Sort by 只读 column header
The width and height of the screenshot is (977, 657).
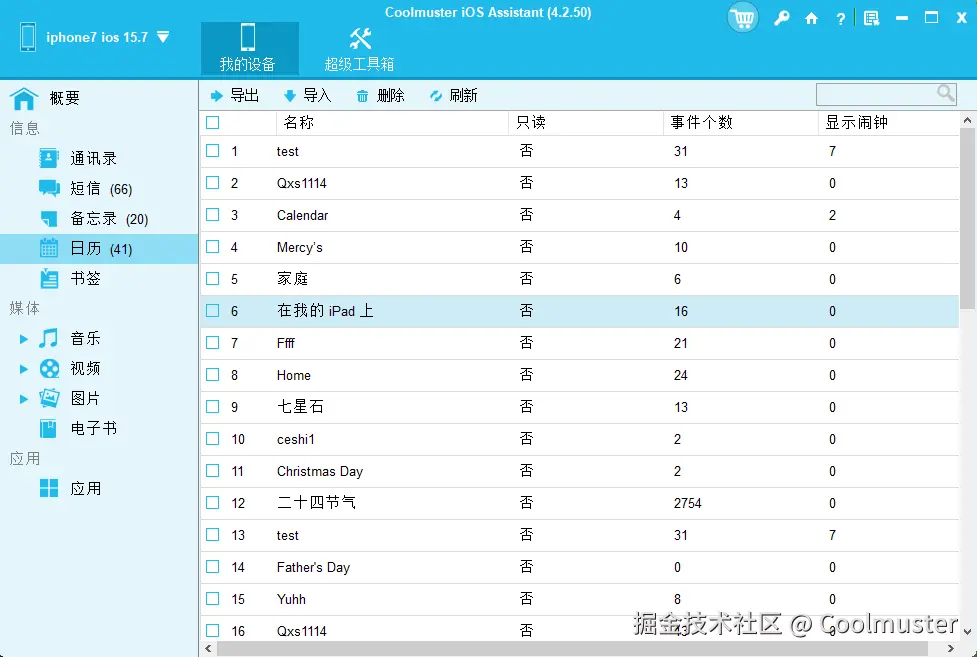(586, 122)
